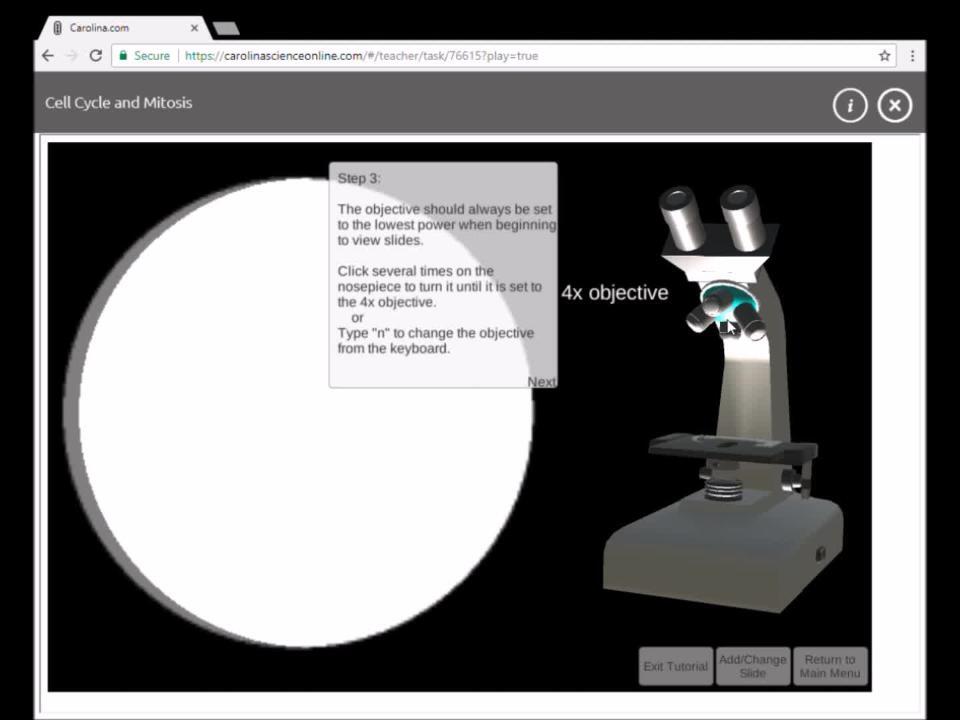
Task: Click the condenser lens under the stage
Action: click(723, 488)
